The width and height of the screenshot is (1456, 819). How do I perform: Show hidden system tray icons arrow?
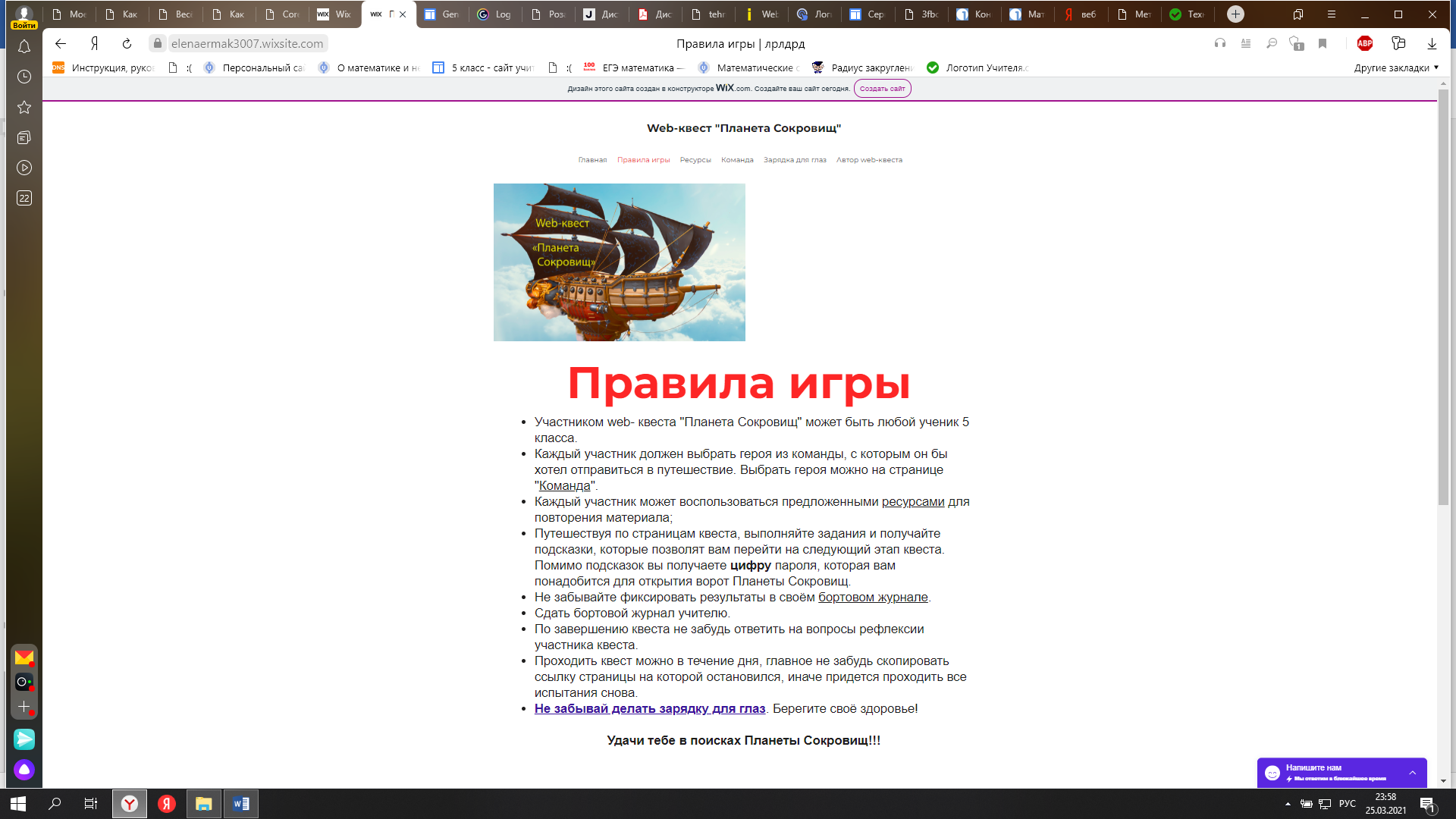1288,804
